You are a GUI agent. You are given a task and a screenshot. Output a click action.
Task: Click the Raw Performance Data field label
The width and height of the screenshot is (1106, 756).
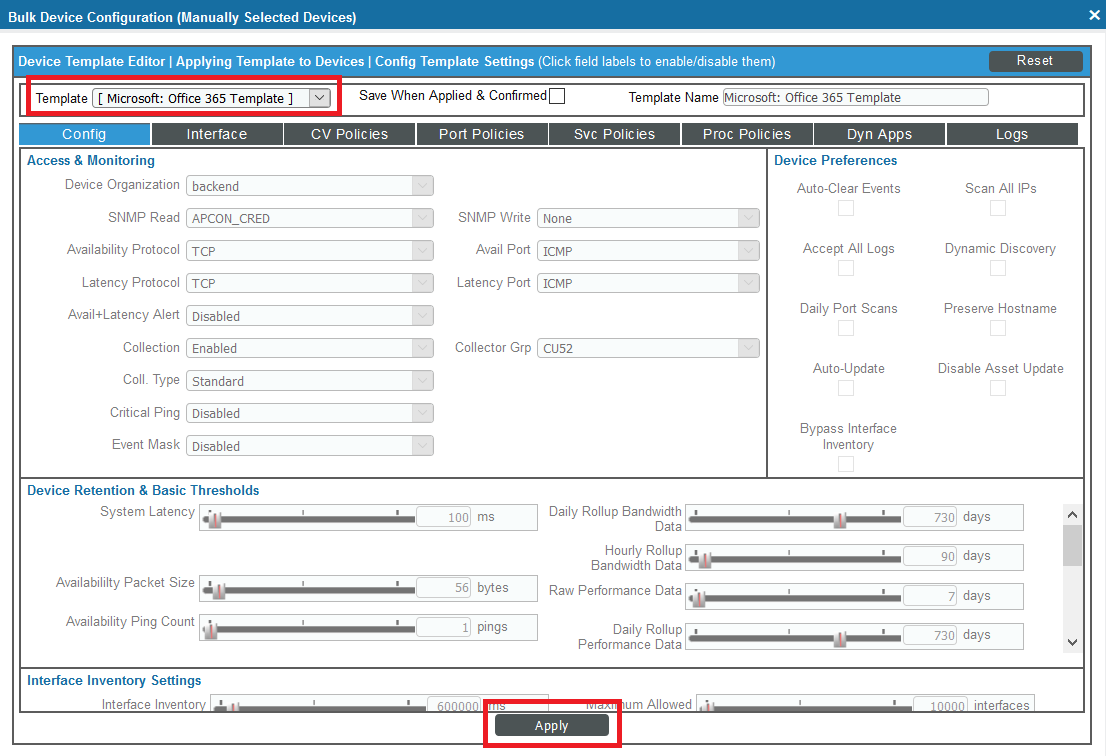(x=615, y=590)
